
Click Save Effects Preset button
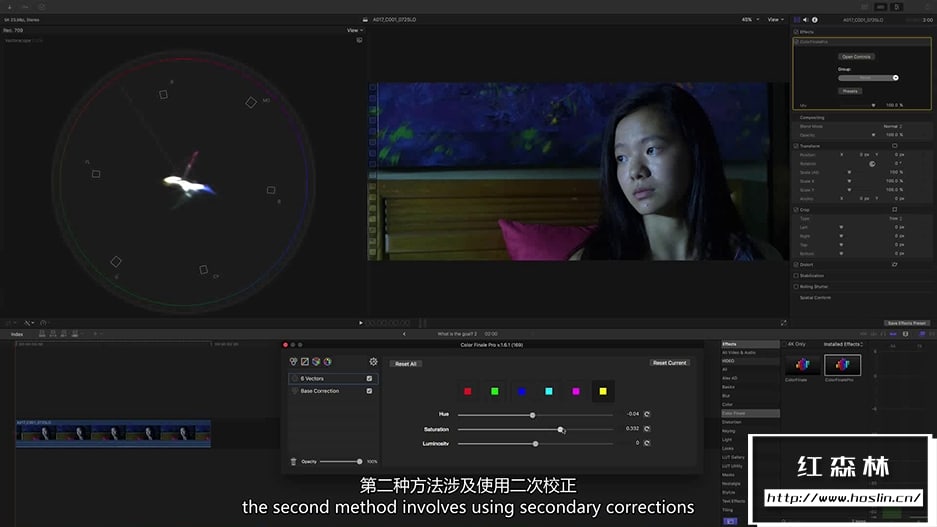point(906,323)
